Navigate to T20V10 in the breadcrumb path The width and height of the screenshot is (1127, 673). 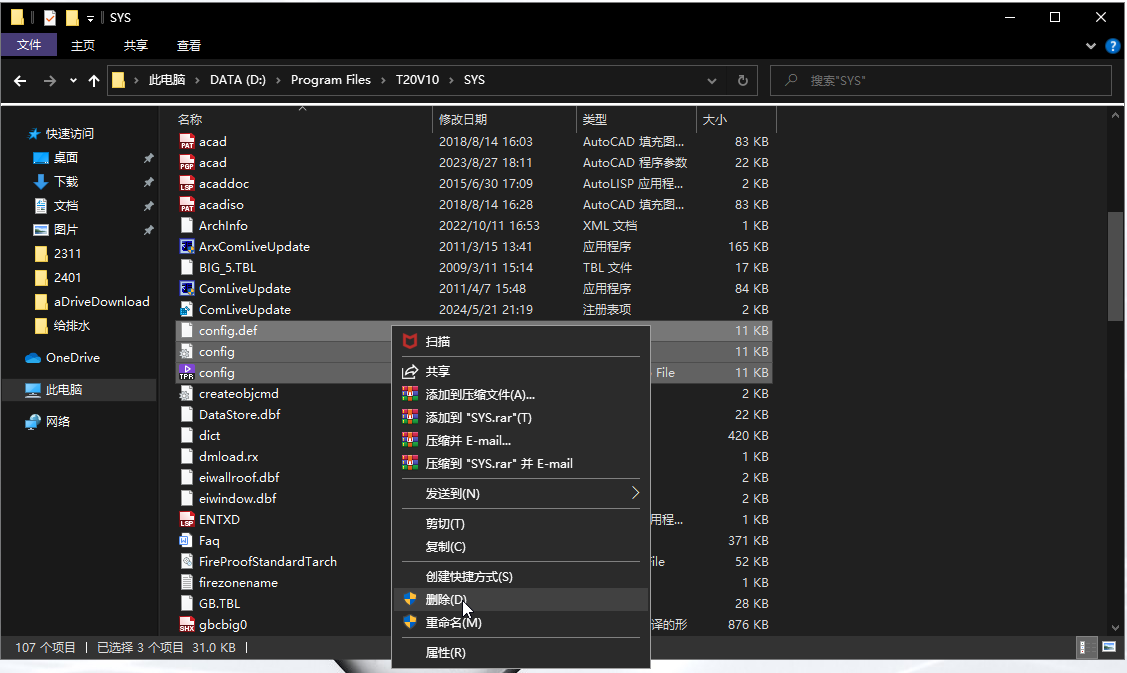tap(417, 80)
